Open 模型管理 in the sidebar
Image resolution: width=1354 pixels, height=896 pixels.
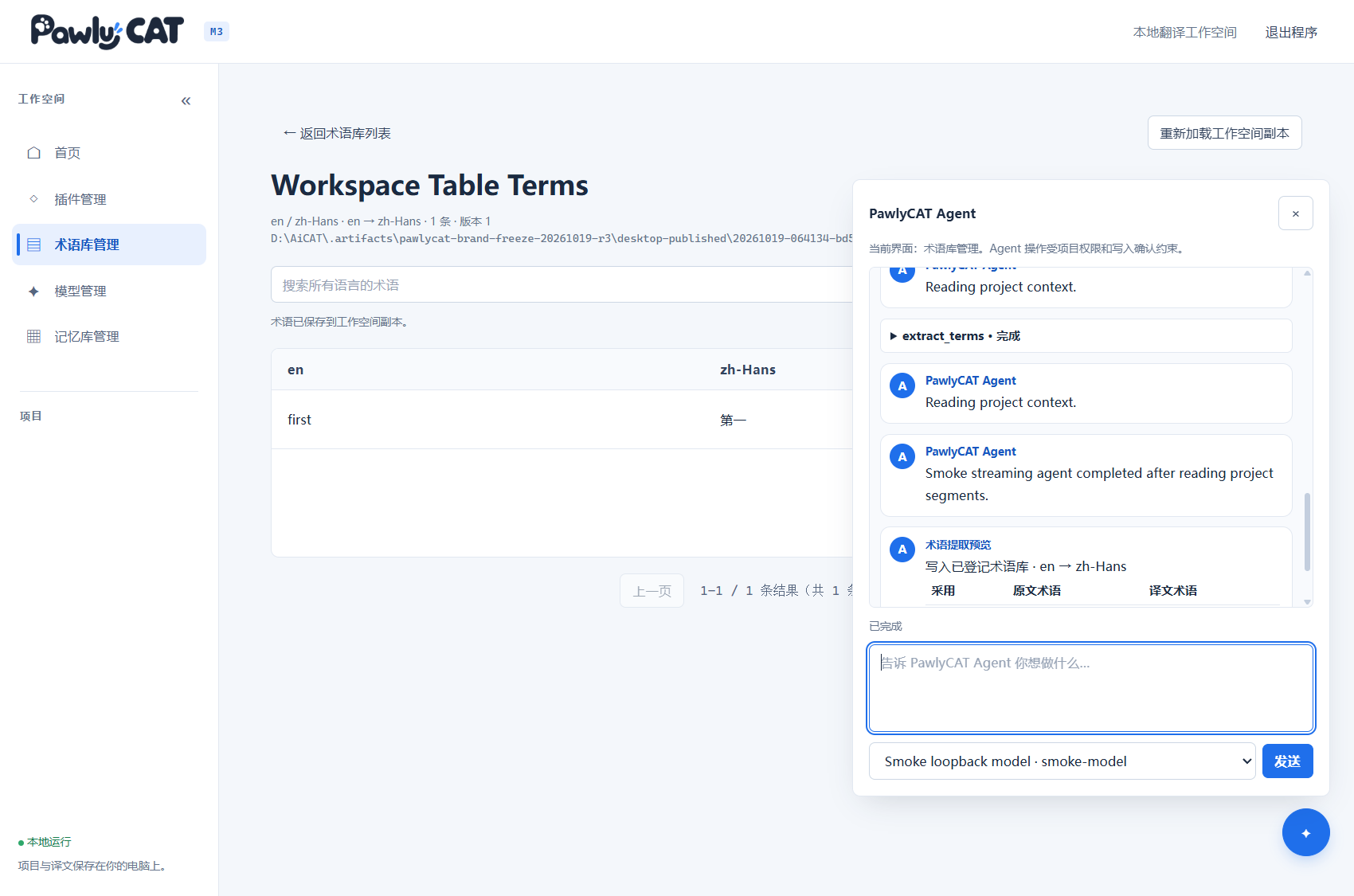tap(109, 291)
